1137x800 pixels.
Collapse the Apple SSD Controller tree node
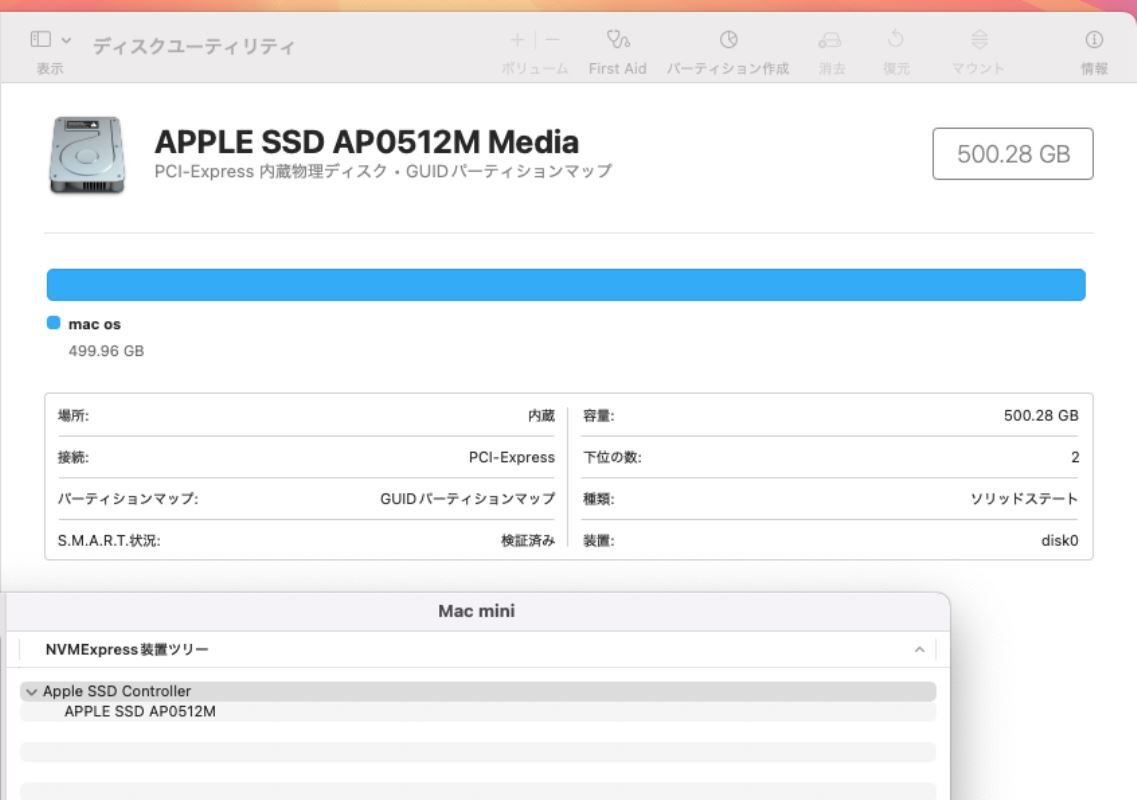click(31, 692)
